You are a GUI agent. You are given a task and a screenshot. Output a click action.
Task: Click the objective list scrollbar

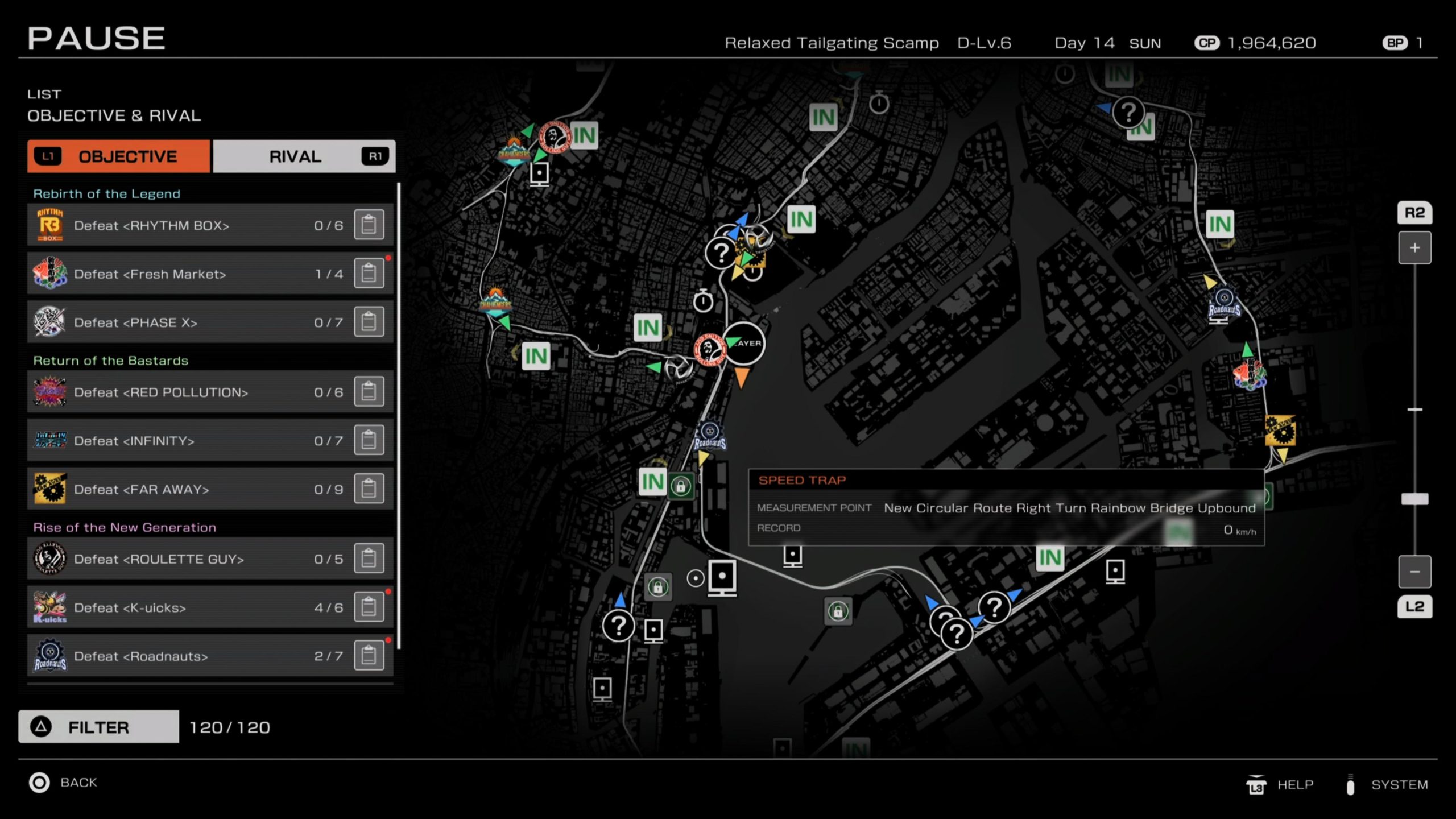(399, 415)
